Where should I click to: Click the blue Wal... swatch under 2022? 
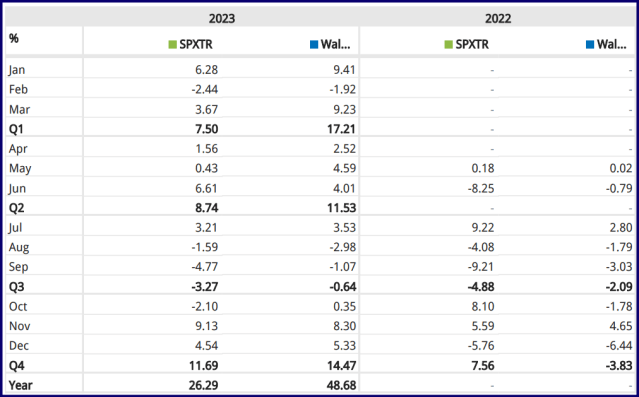[x=590, y=44]
